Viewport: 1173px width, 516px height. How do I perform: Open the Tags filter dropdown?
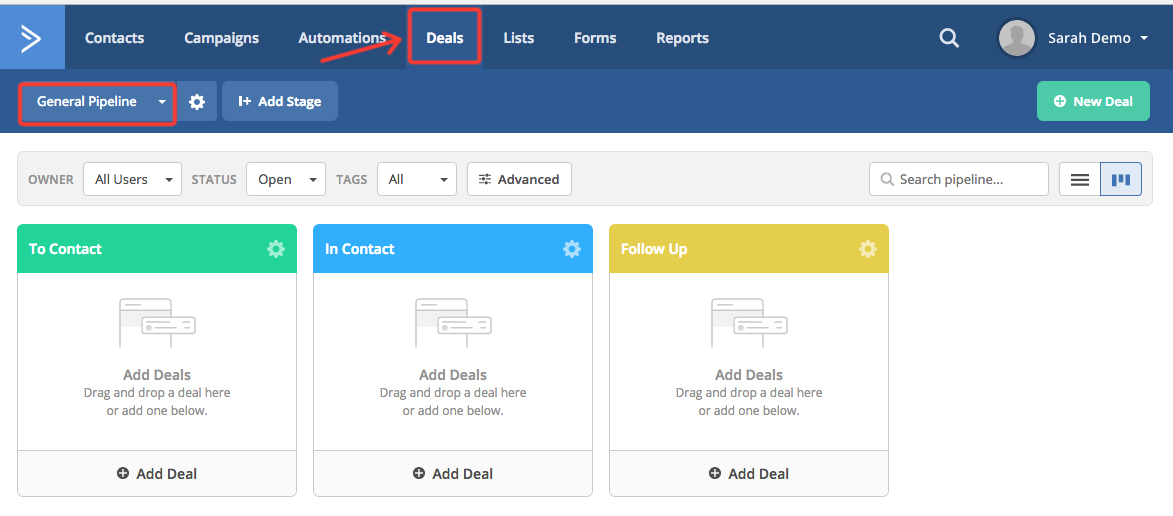tap(418, 180)
